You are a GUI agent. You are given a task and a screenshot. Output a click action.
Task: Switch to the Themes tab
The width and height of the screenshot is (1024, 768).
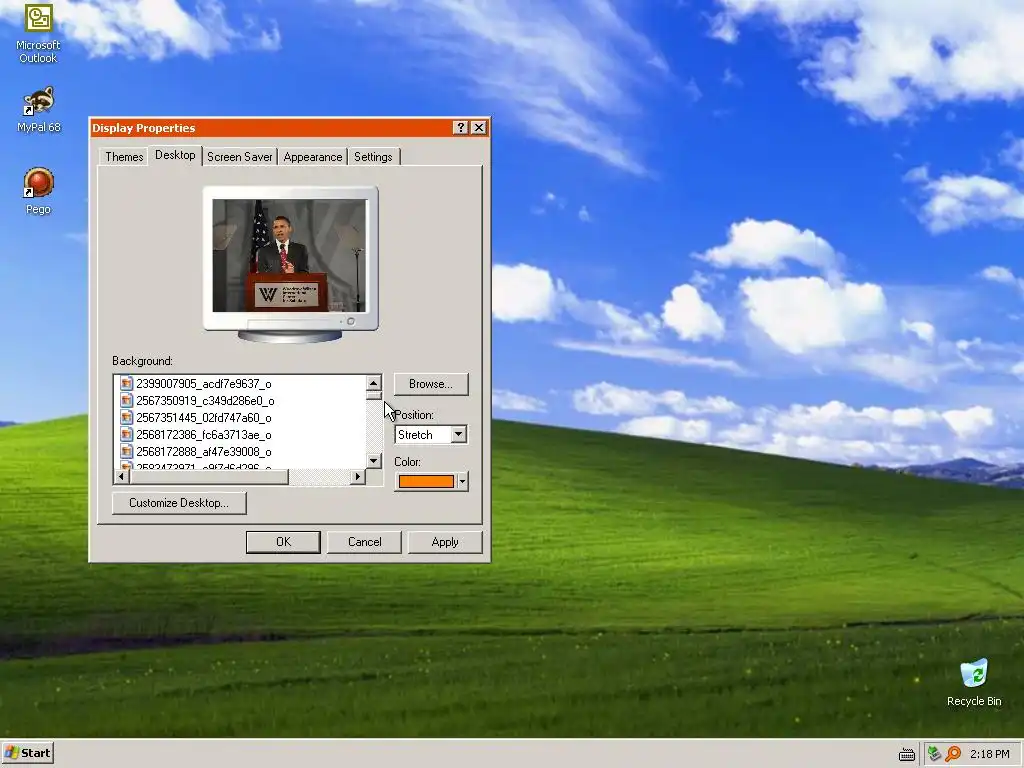coord(124,157)
